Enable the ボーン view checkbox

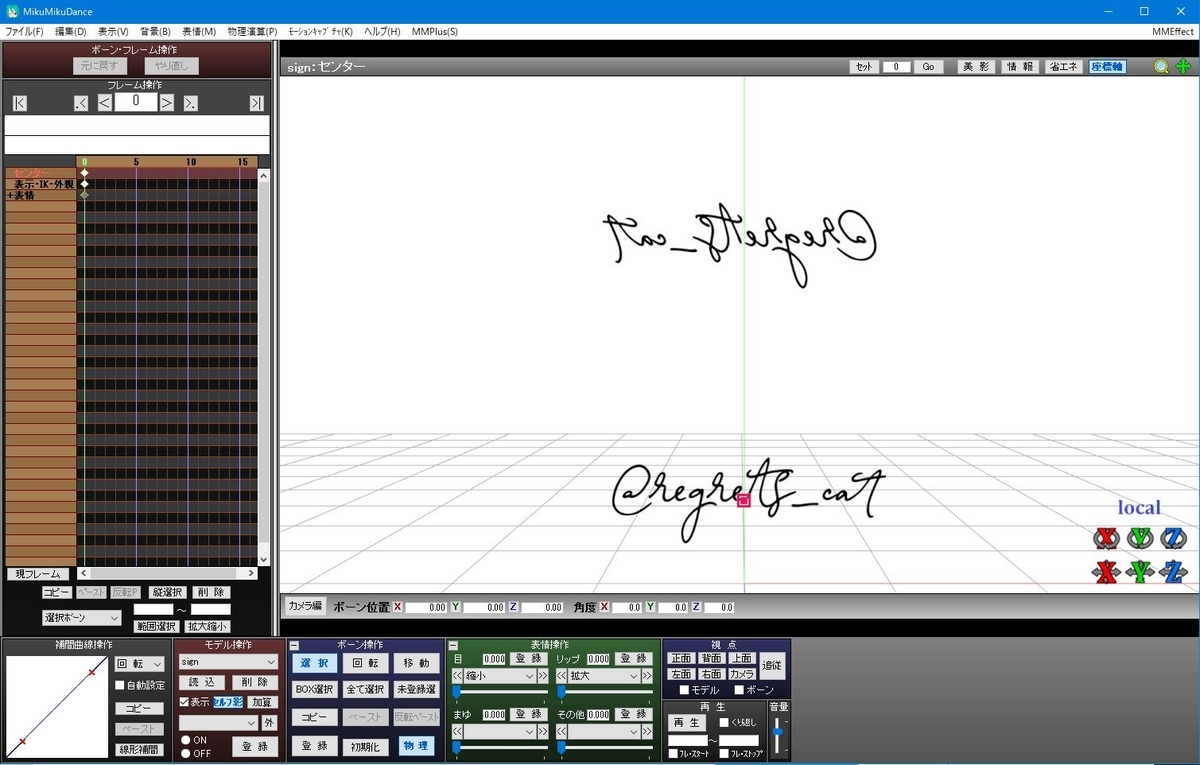click(739, 690)
